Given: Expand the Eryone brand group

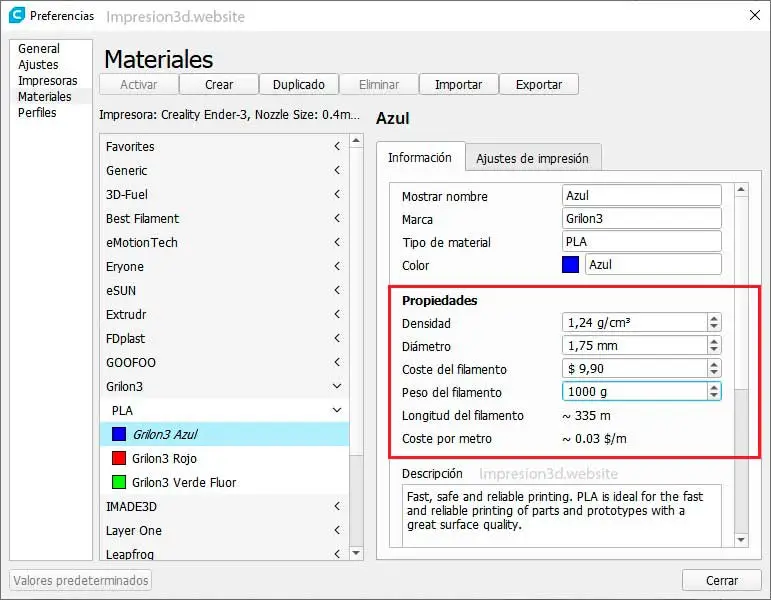Looking at the screenshot, I should point(337,266).
